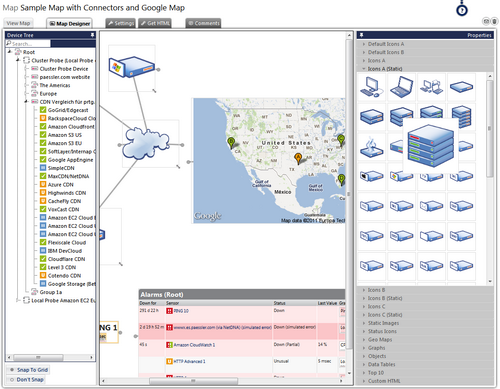This screenshot has height=389, width=500.
Task: Collapse the CDN Vergleich group
Action: click(x=26, y=101)
